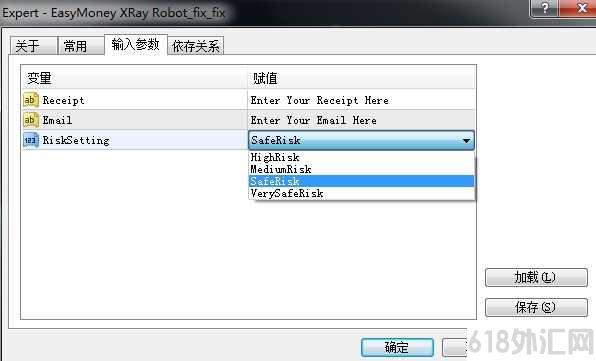596x361 pixels.
Task: Edit the 'Enter Your Receipt Here' value
Action: point(361,100)
